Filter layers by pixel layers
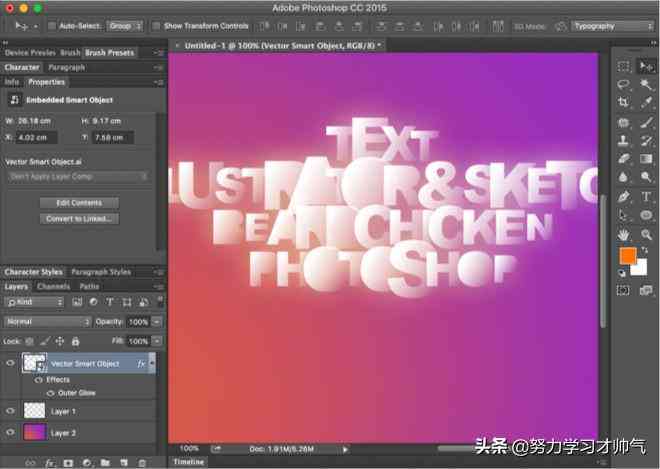 point(77,302)
